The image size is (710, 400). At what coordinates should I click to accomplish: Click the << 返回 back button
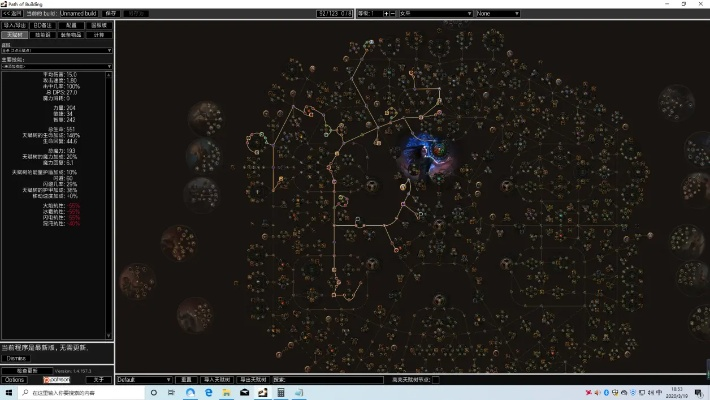pyautogui.click(x=12, y=14)
